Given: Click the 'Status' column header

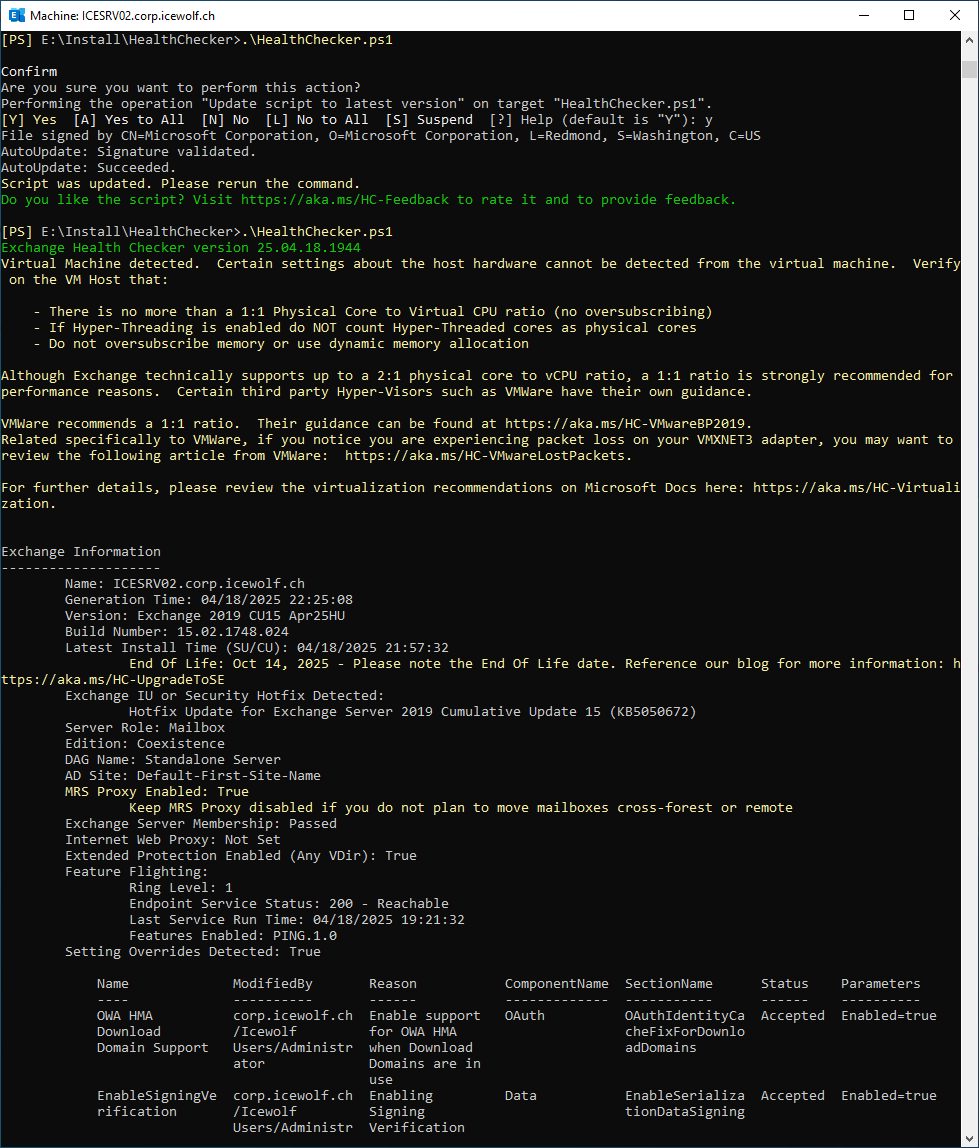Looking at the screenshot, I should coord(784,984).
